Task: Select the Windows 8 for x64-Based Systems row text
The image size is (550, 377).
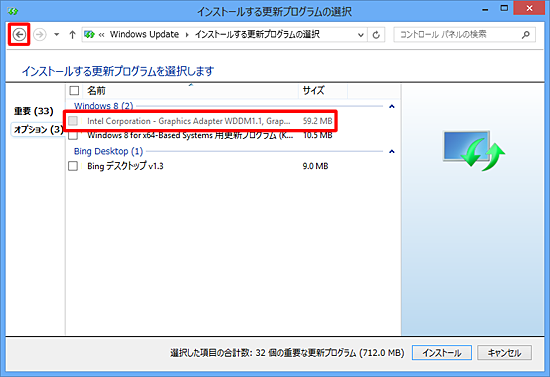Action: (x=190, y=135)
